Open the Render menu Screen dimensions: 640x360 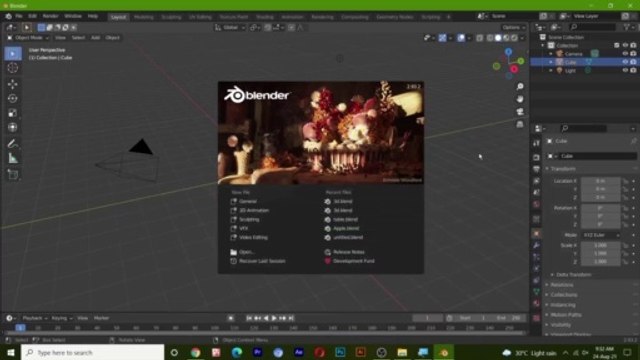[x=51, y=16]
